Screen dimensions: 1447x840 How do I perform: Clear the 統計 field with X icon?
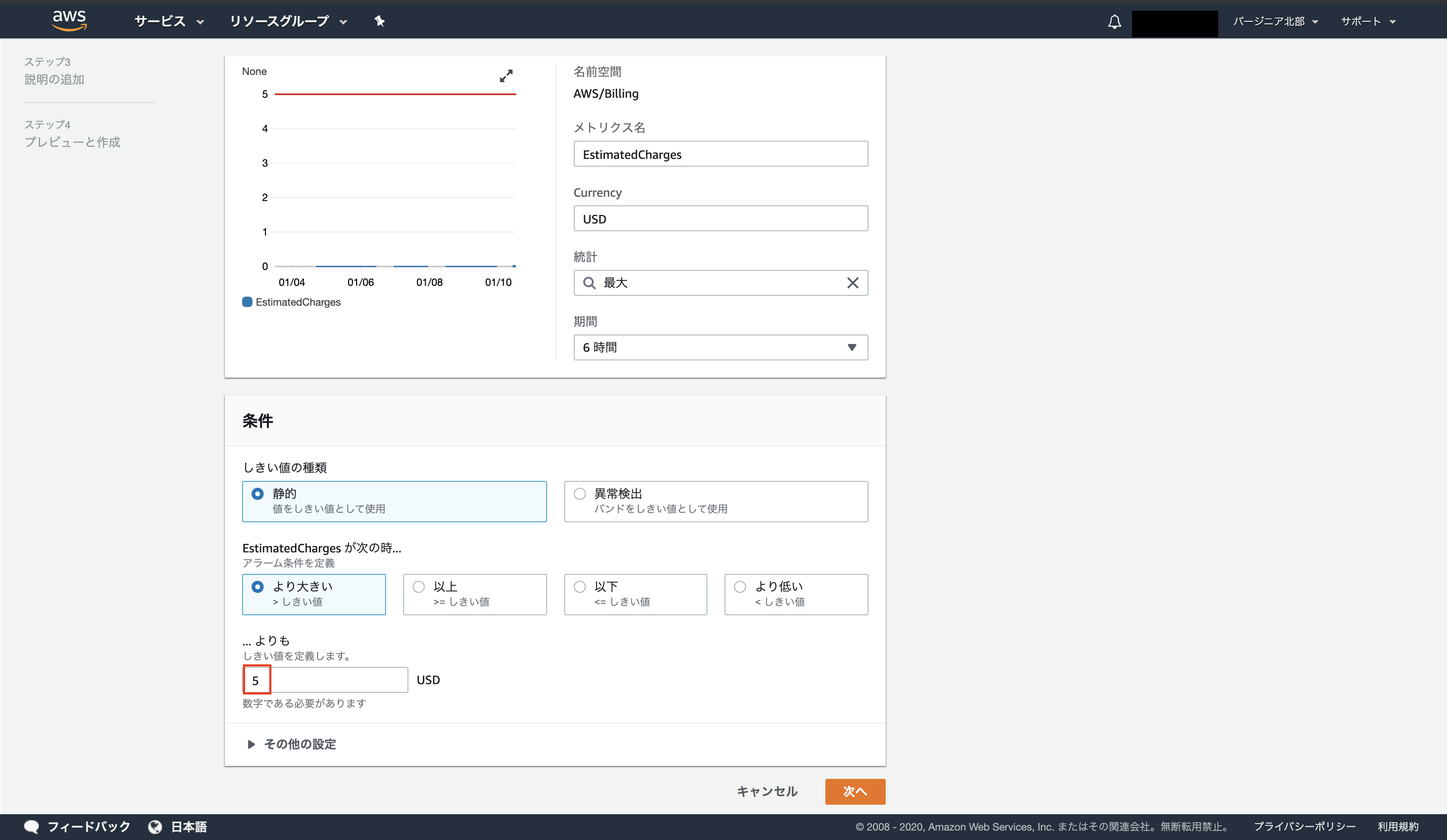[x=852, y=283]
